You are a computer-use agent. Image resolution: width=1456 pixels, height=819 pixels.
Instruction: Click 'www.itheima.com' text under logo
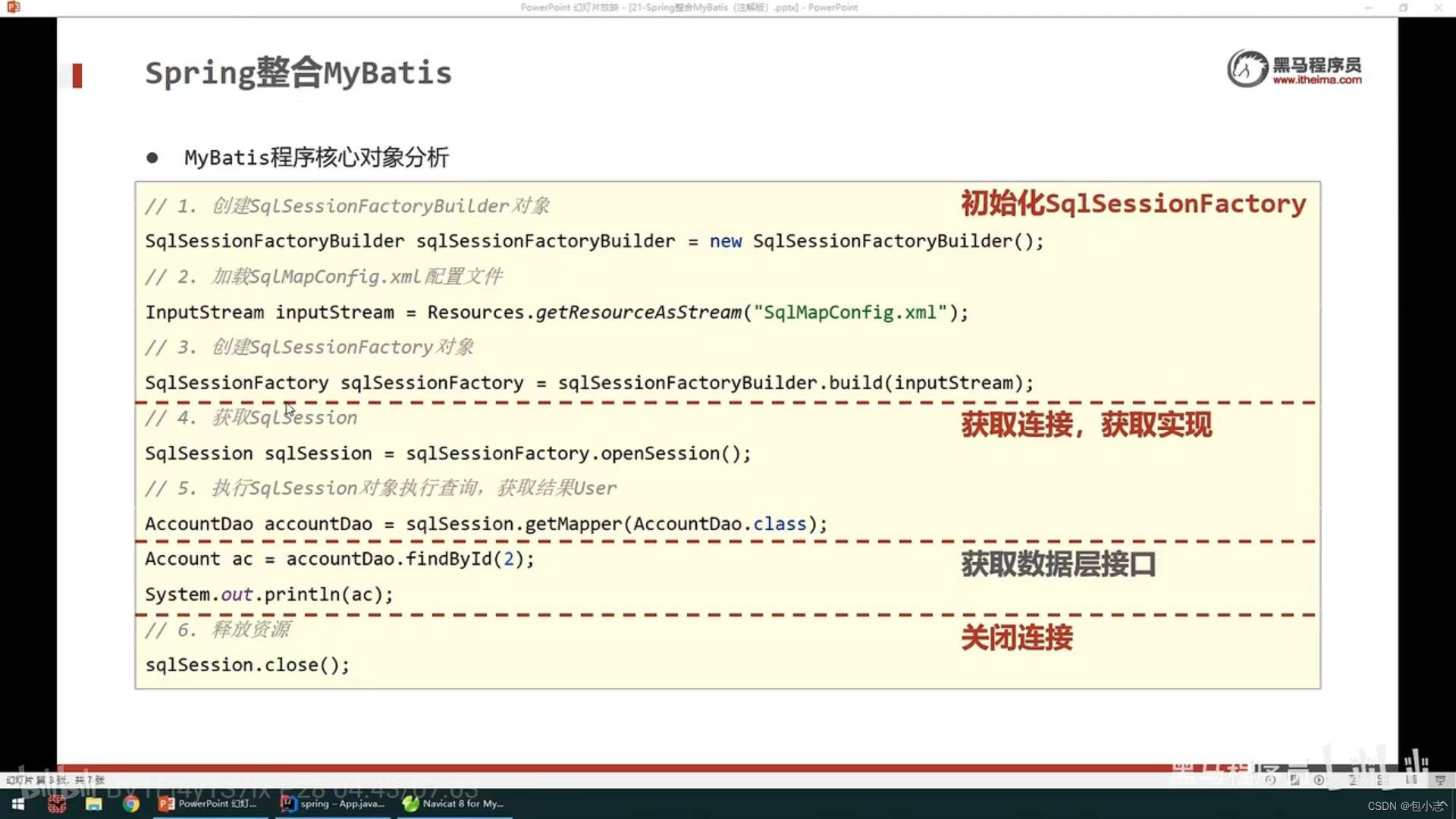click(x=1316, y=80)
